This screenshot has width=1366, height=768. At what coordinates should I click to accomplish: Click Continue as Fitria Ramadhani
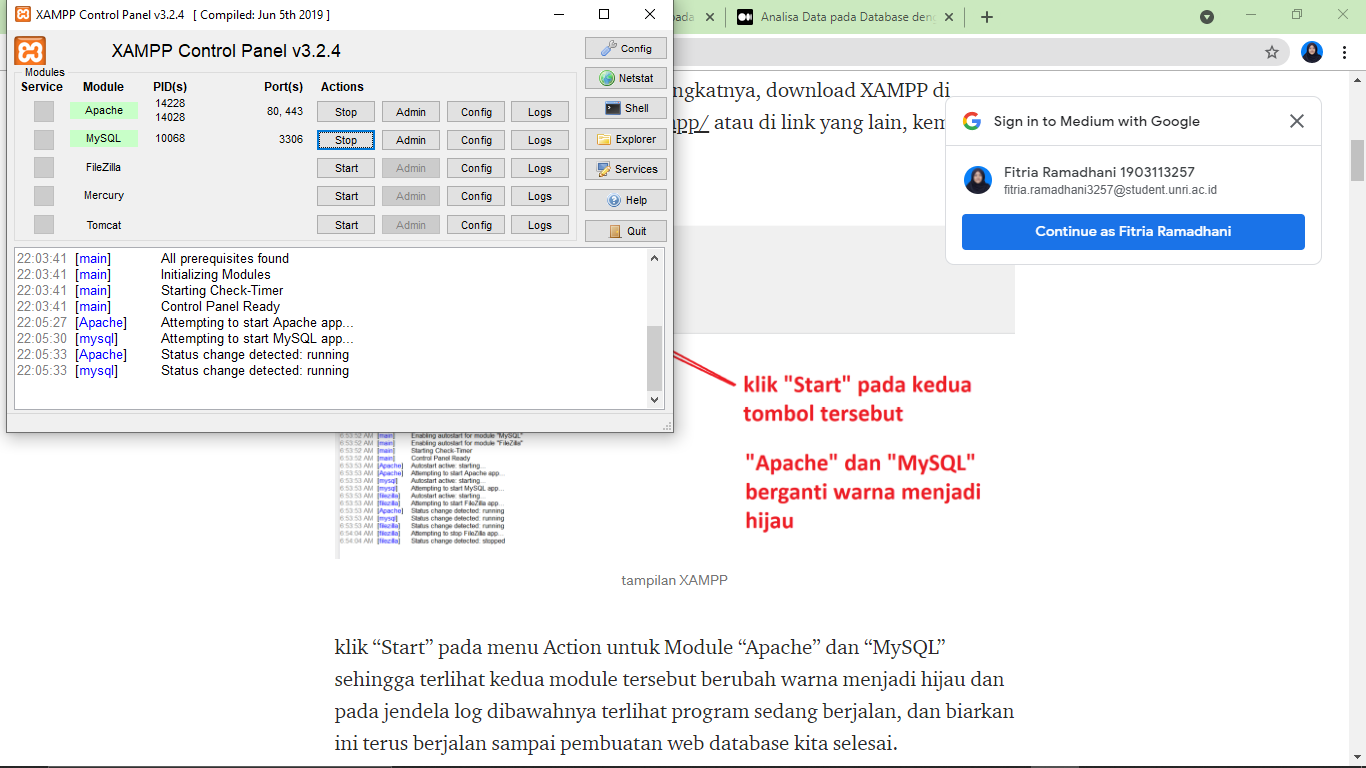click(1133, 231)
